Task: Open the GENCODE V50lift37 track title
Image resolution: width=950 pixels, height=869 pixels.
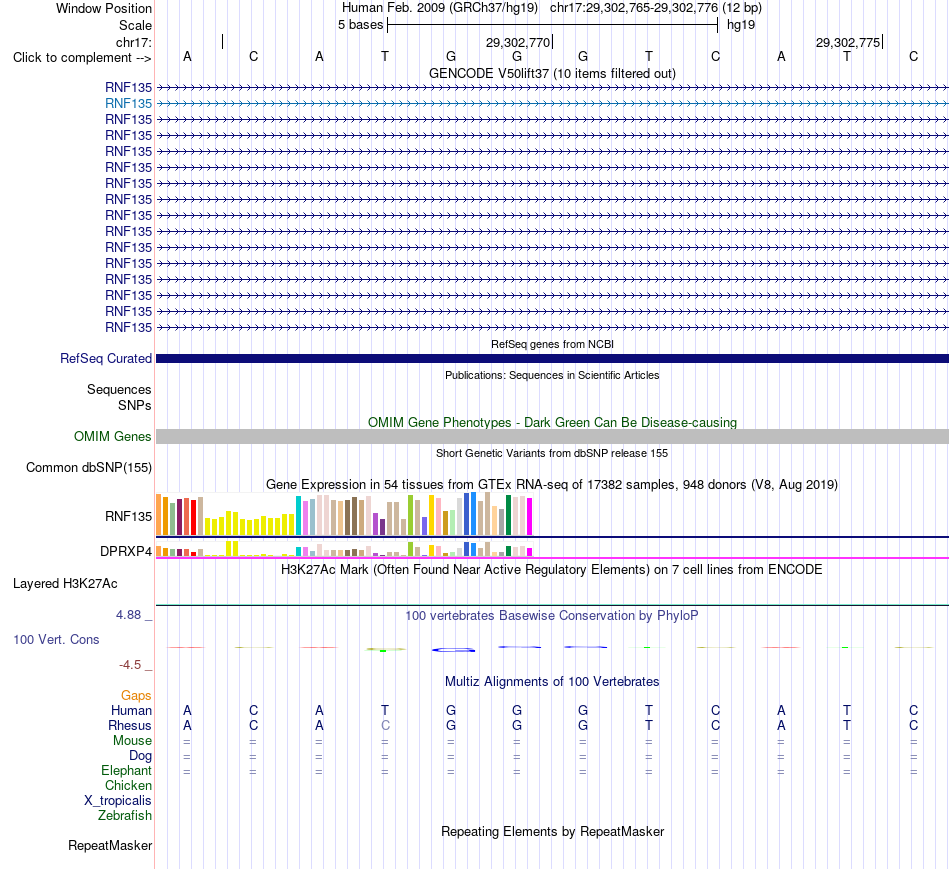Action: coord(552,73)
